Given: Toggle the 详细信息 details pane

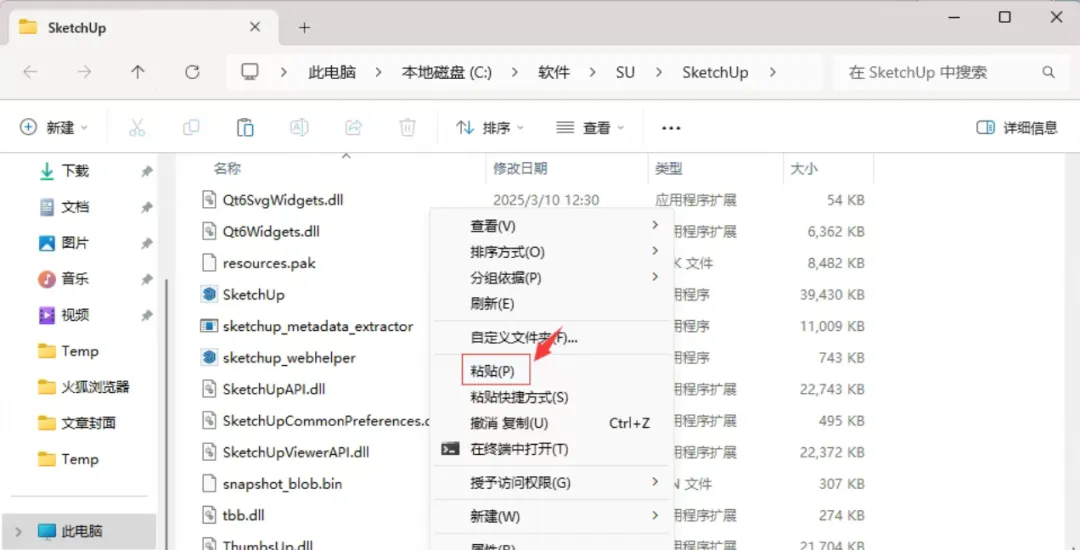Looking at the screenshot, I should pos(1017,128).
